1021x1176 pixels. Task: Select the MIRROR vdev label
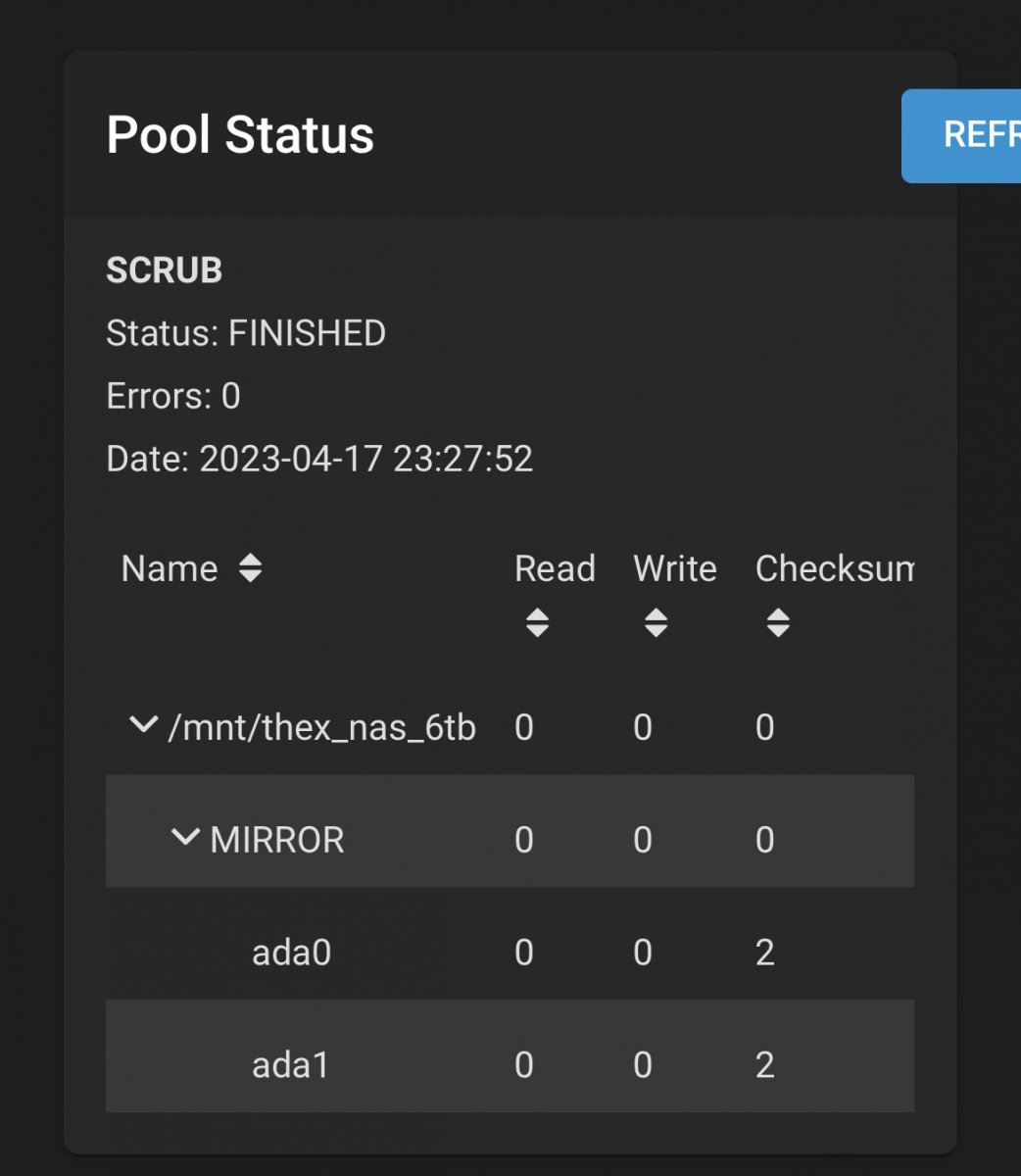pos(277,840)
